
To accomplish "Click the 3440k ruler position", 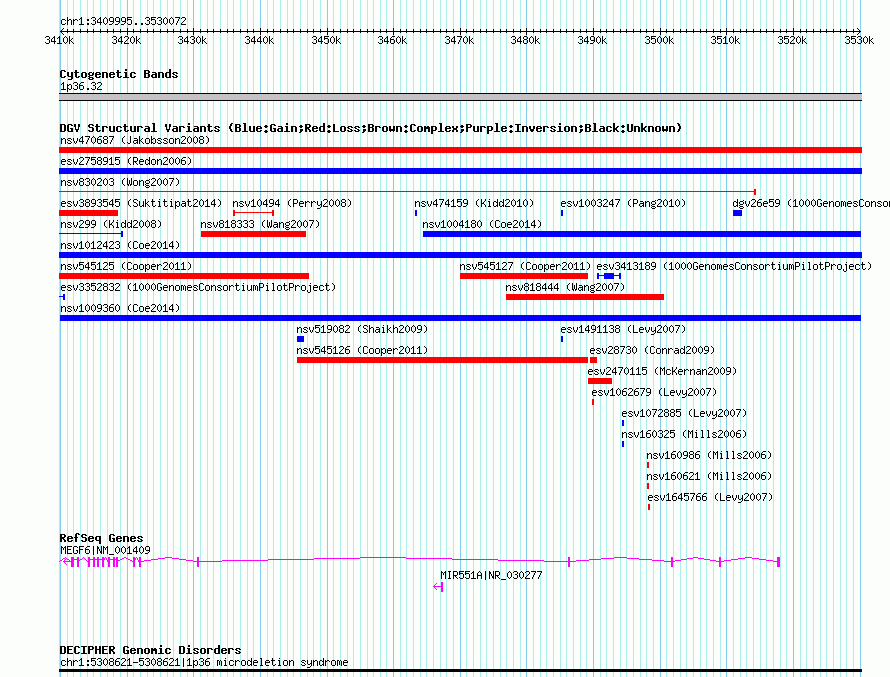I will click(x=259, y=40).
